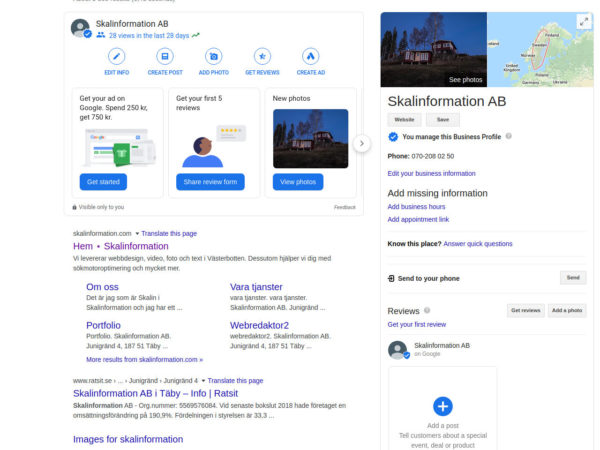Screen dimensions: 600x450
Task: Click Get your first review link
Action: [x=417, y=324]
